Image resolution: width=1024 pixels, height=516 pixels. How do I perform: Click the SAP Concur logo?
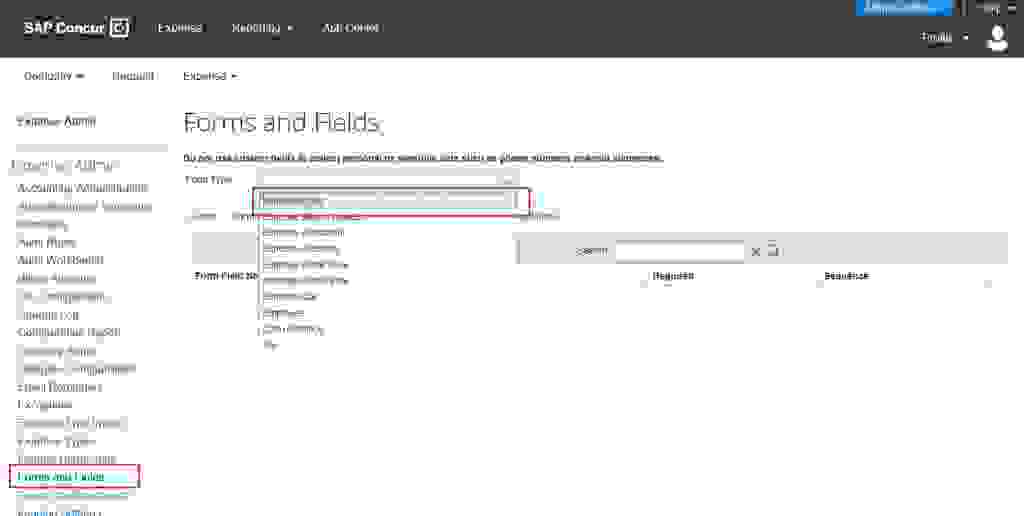[x=76, y=28]
